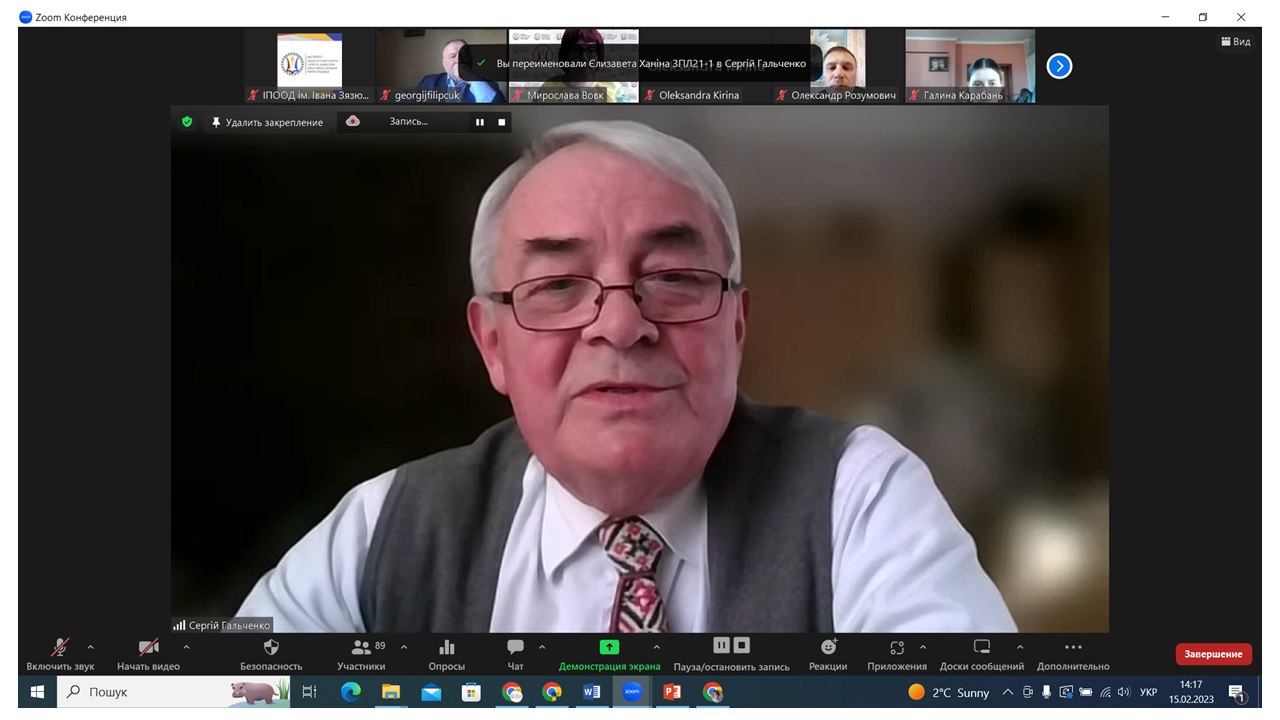Start Демонстрация экрана screen share
The image size is (1280, 720).
click(609, 654)
